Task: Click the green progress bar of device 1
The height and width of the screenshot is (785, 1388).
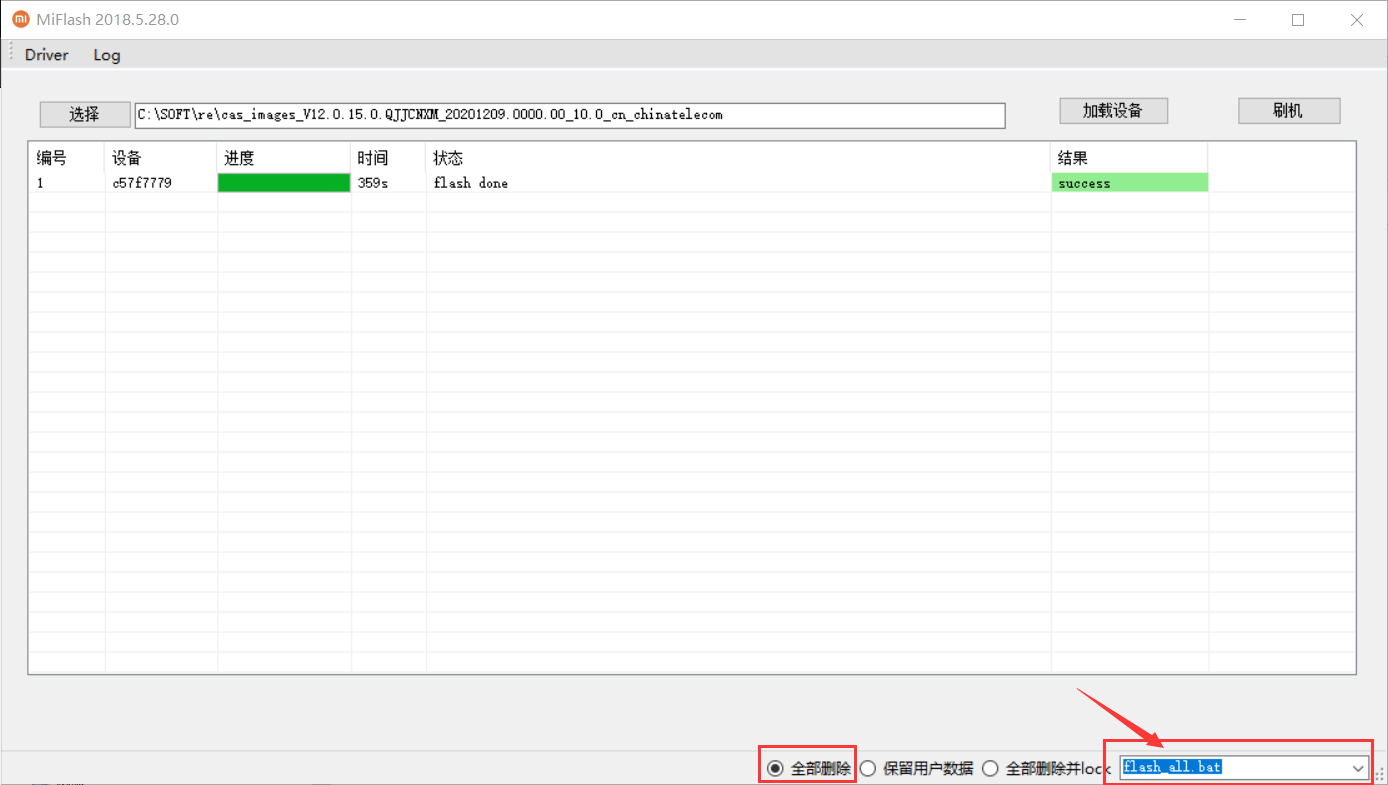Action: point(284,183)
